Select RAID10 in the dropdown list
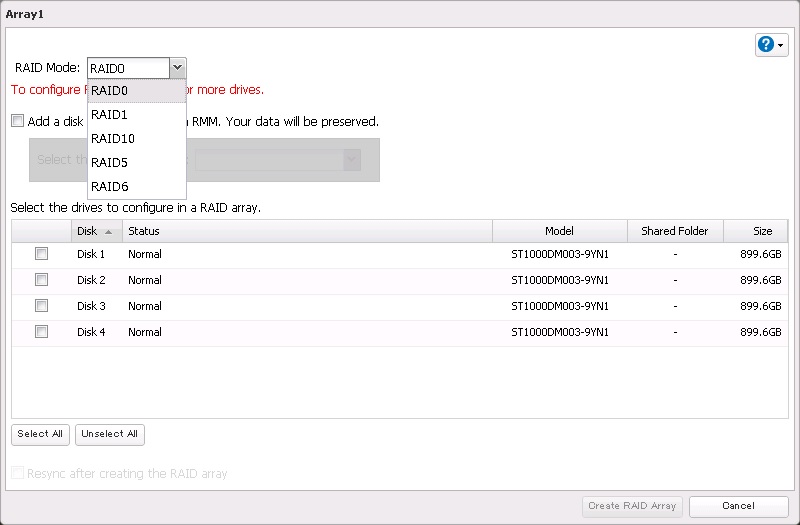Image resolution: width=800 pixels, height=525 pixels. click(x=113, y=139)
